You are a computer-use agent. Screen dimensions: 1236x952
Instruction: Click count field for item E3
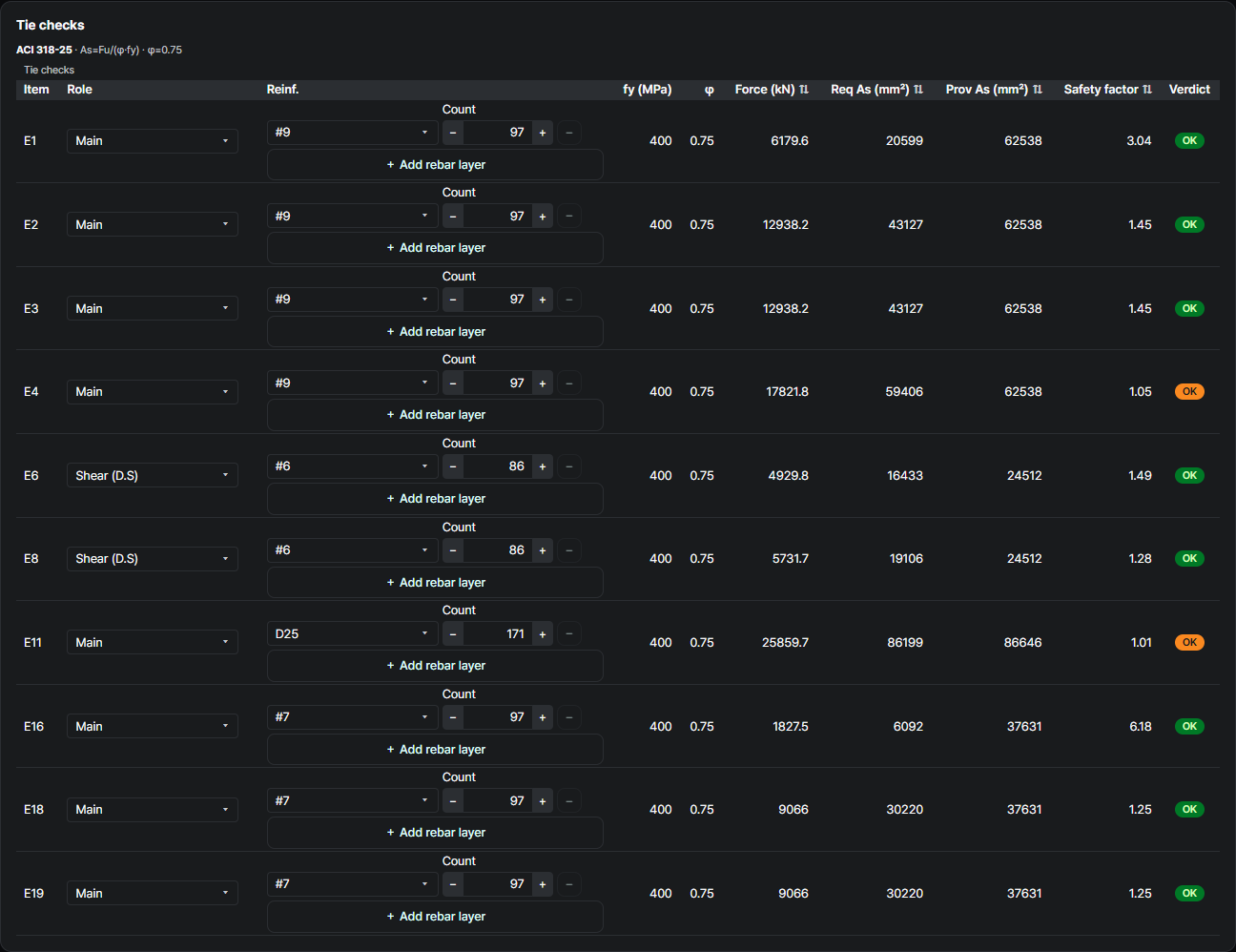(x=498, y=300)
